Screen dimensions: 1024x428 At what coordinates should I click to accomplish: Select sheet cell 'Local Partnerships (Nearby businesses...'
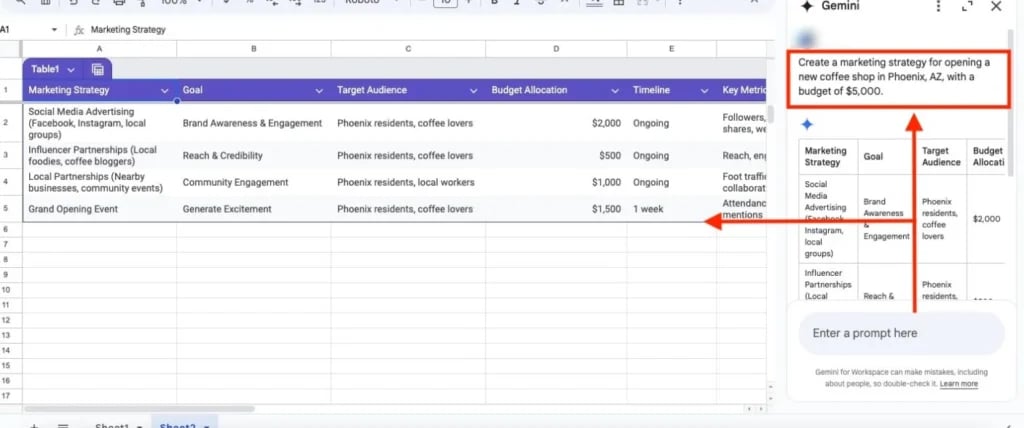click(x=99, y=182)
